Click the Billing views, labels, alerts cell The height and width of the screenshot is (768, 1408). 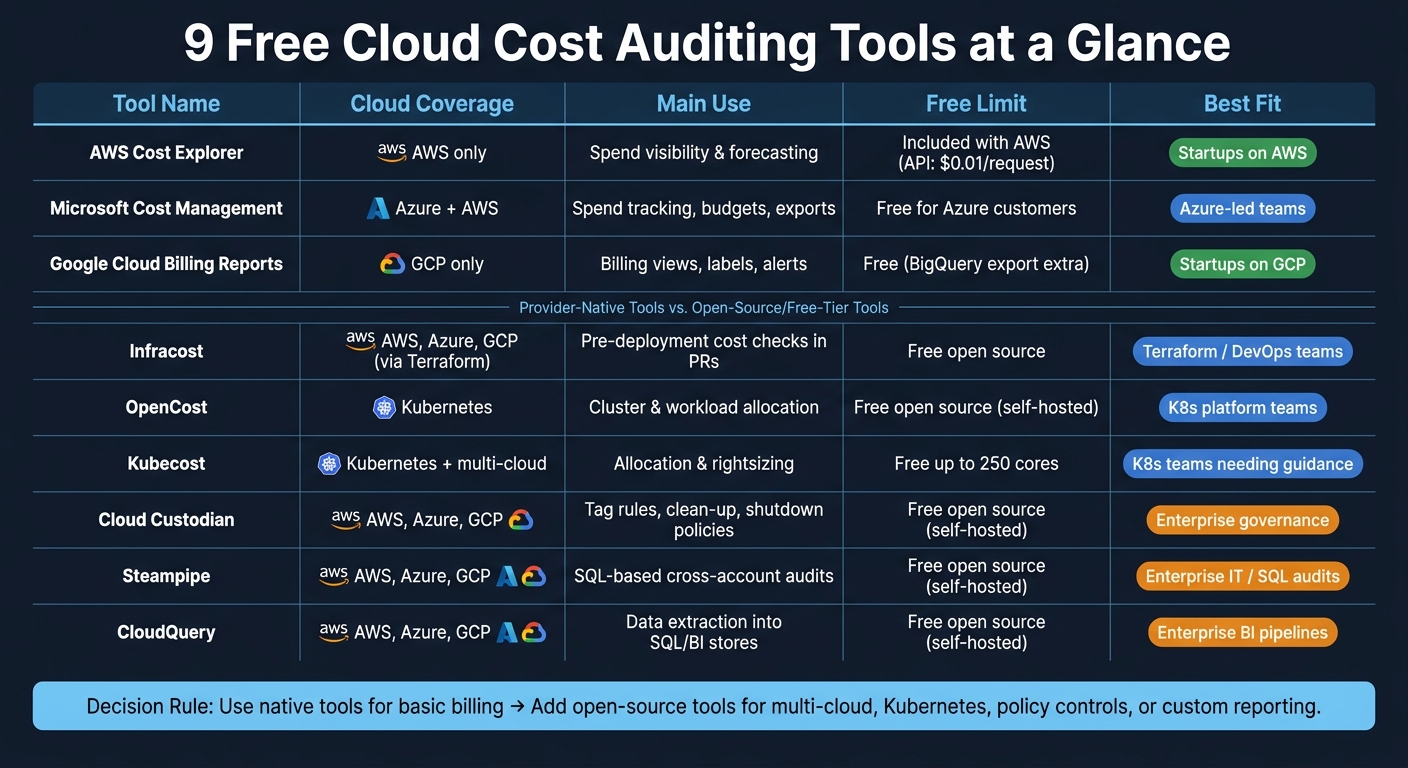pyautogui.click(x=704, y=264)
